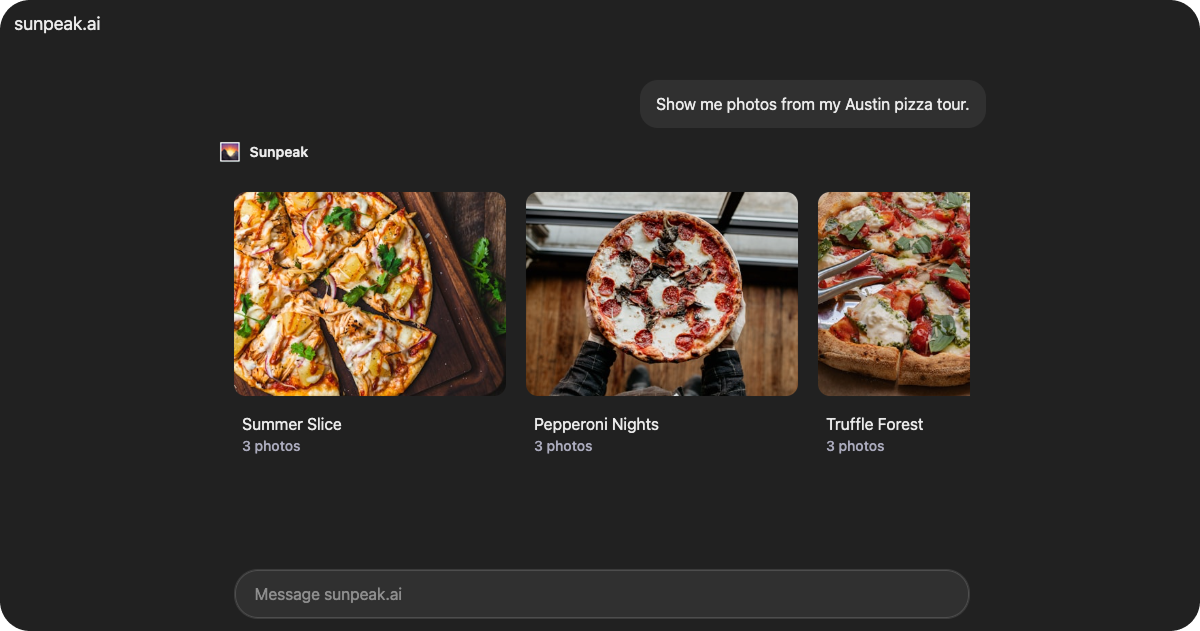Image resolution: width=1200 pixels, height=631 pixels.
Task: Open the Truffle Forest album thumbnail
Action: (893, 293)
